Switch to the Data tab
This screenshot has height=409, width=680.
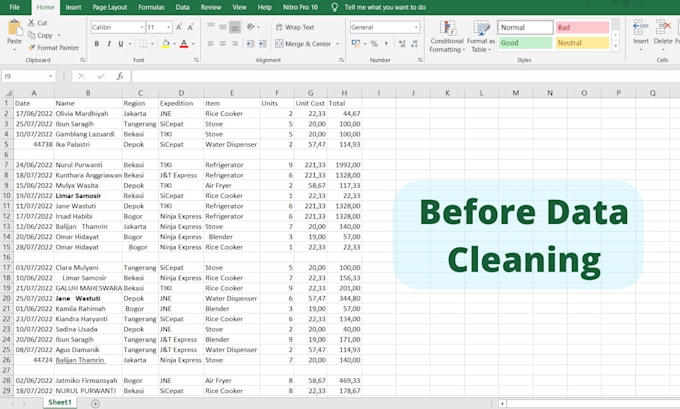click(183, 7)
